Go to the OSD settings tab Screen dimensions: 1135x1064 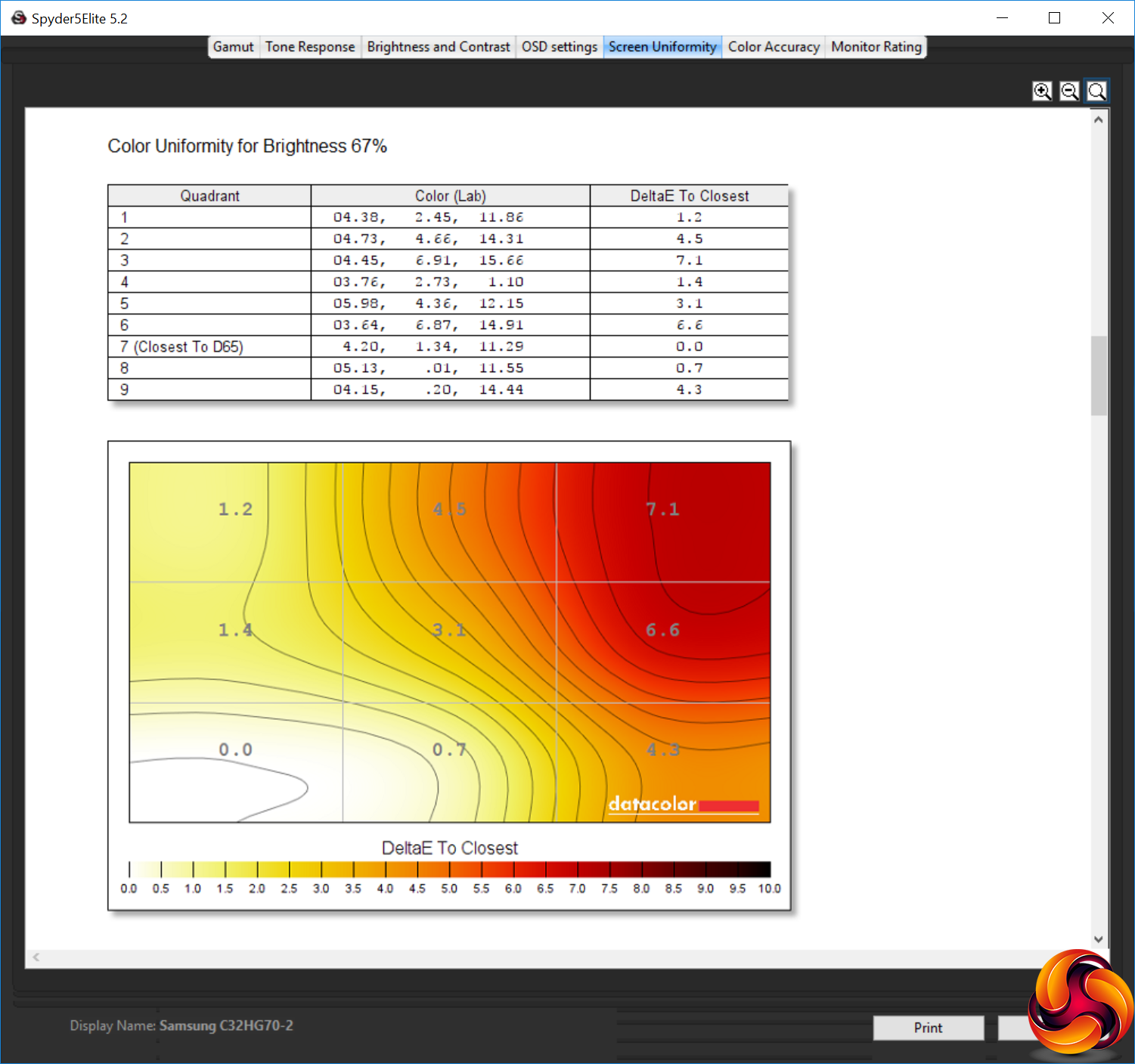pyautogui.click(x=560, y=47)
